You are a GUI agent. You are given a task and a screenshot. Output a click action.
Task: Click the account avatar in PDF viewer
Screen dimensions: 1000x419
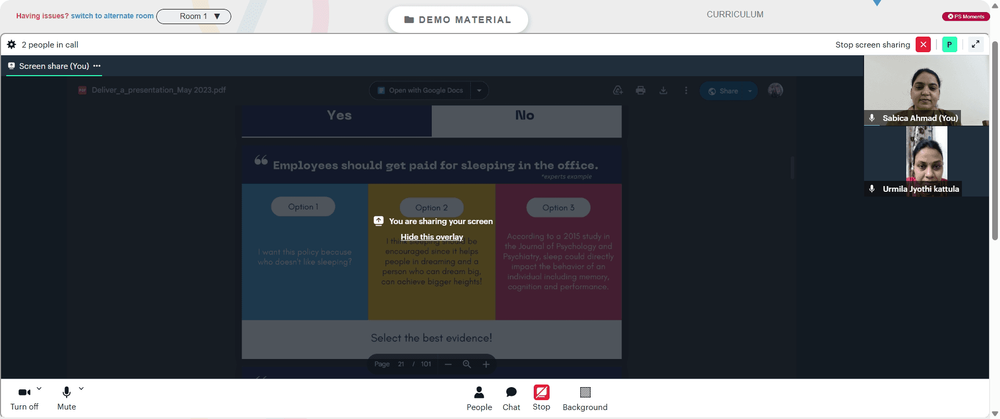(775, 90)
